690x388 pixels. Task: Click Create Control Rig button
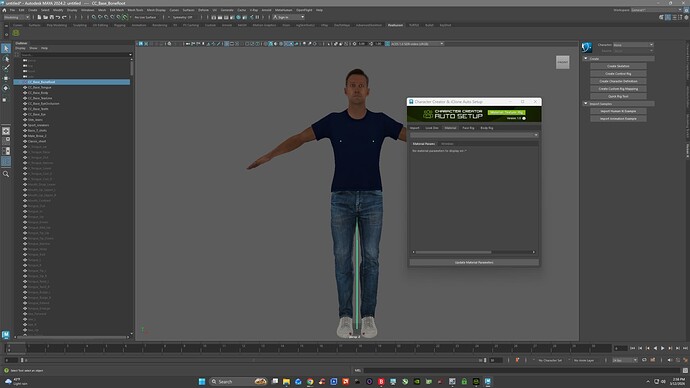coord(618,73)
